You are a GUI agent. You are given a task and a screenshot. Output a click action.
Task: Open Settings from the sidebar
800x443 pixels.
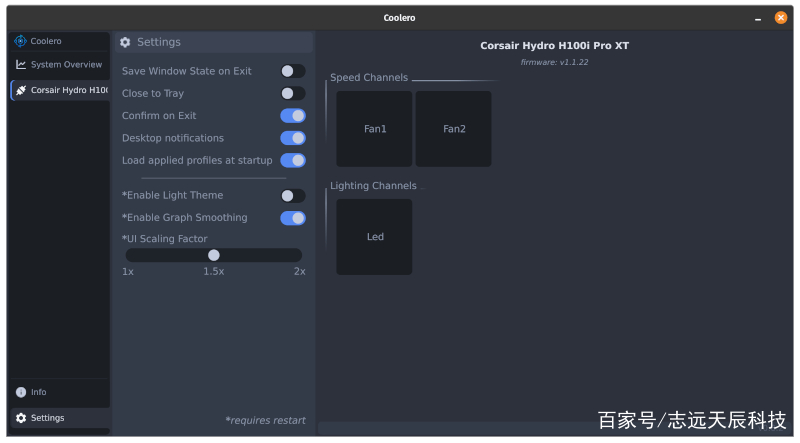(60, 418)
